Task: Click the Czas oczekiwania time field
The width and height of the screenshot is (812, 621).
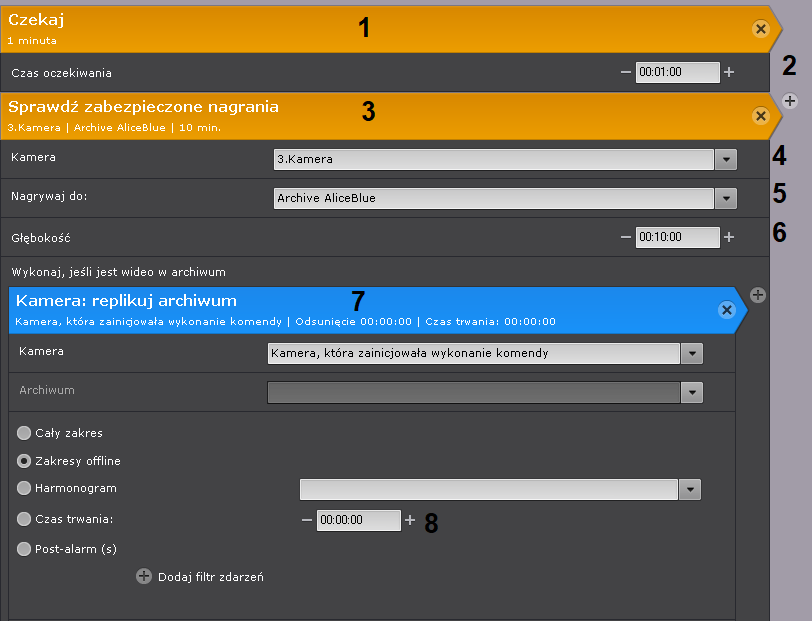Action: (x=677, y=72)
